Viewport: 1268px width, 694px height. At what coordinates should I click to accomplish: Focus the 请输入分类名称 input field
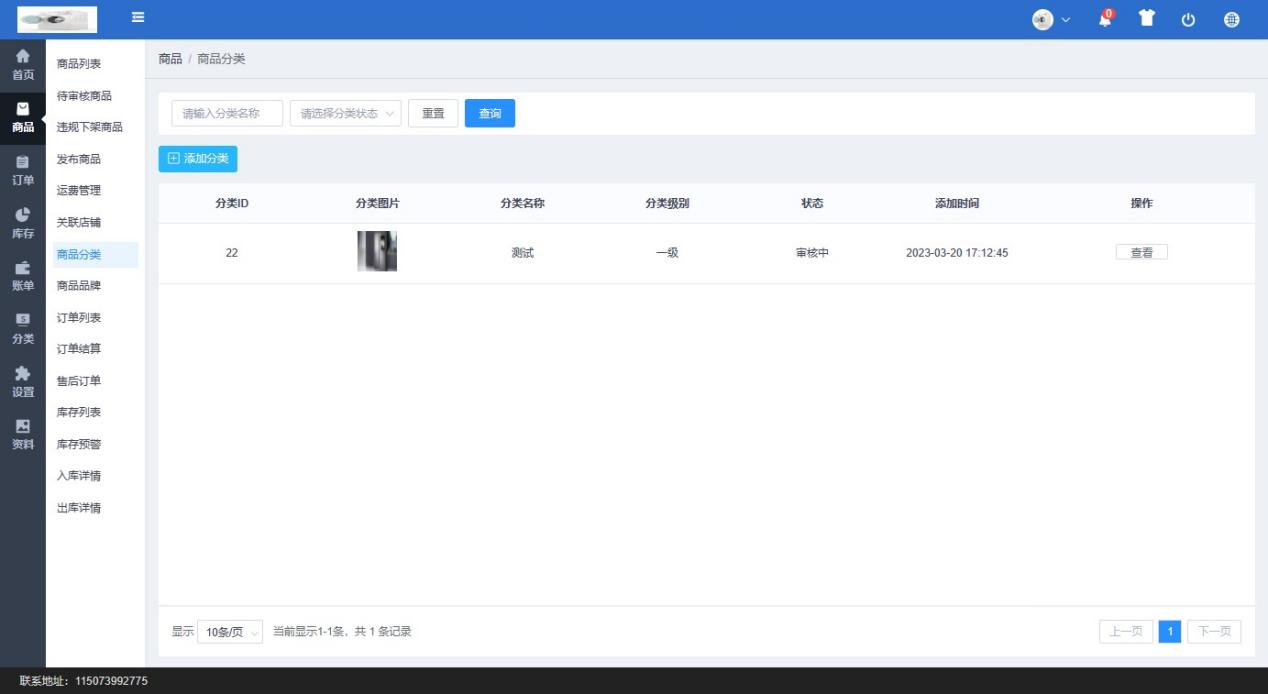click(227, 113)
